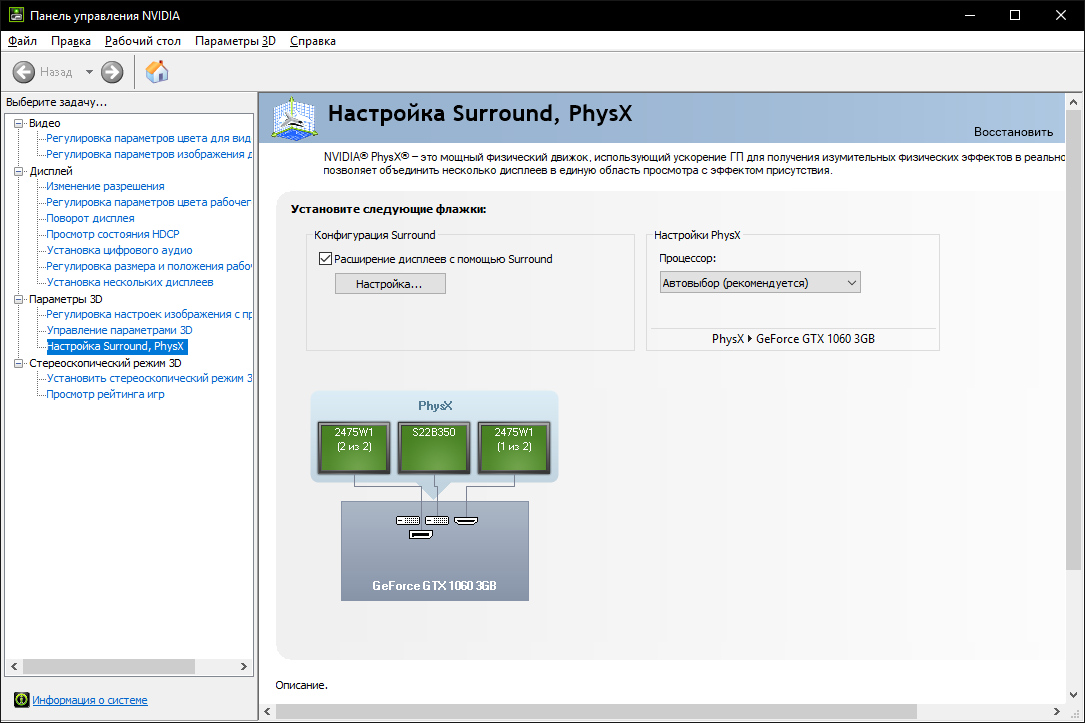Select the 2475W1 (1 из 2) display thumbnail
The height and width of the screenshot is (724, 1085).
tap(514, 447)
